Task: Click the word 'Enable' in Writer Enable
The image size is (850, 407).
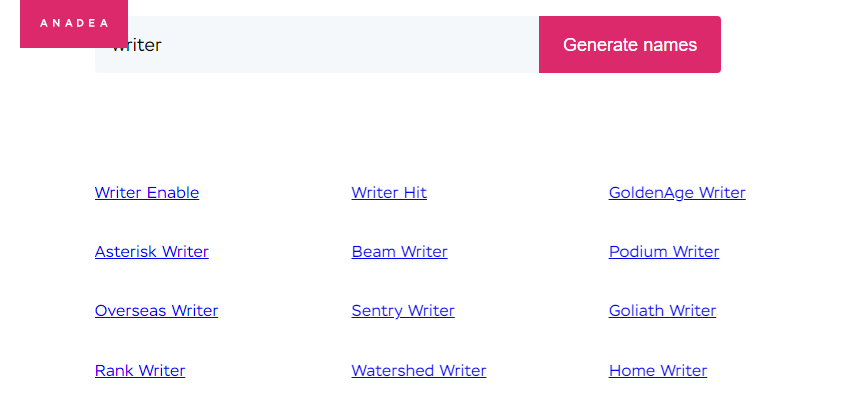Action: (173, 192)
